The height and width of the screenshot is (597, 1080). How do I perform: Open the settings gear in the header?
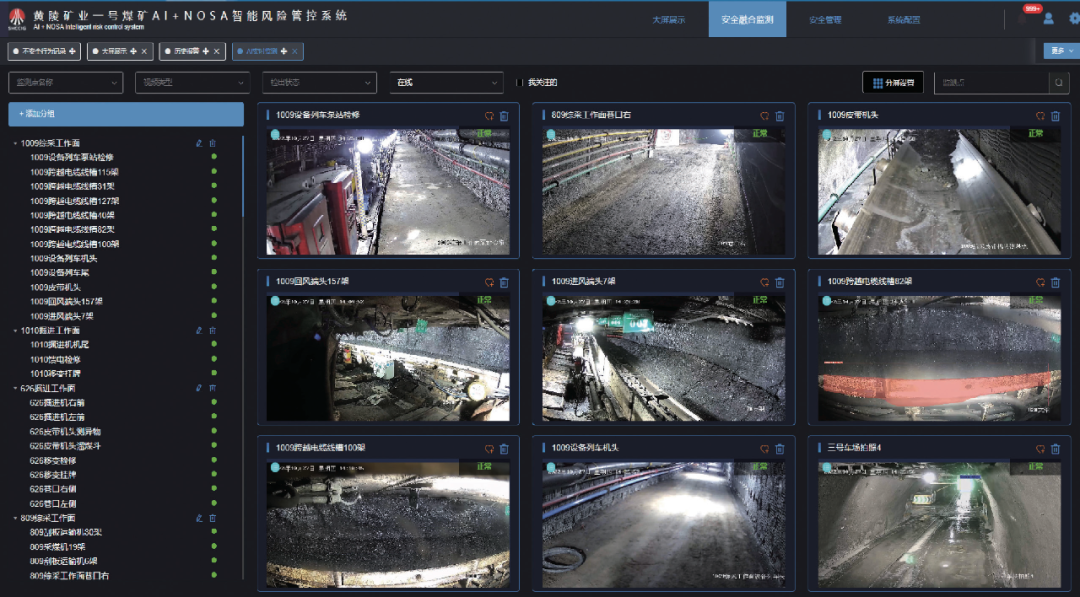1074,19
